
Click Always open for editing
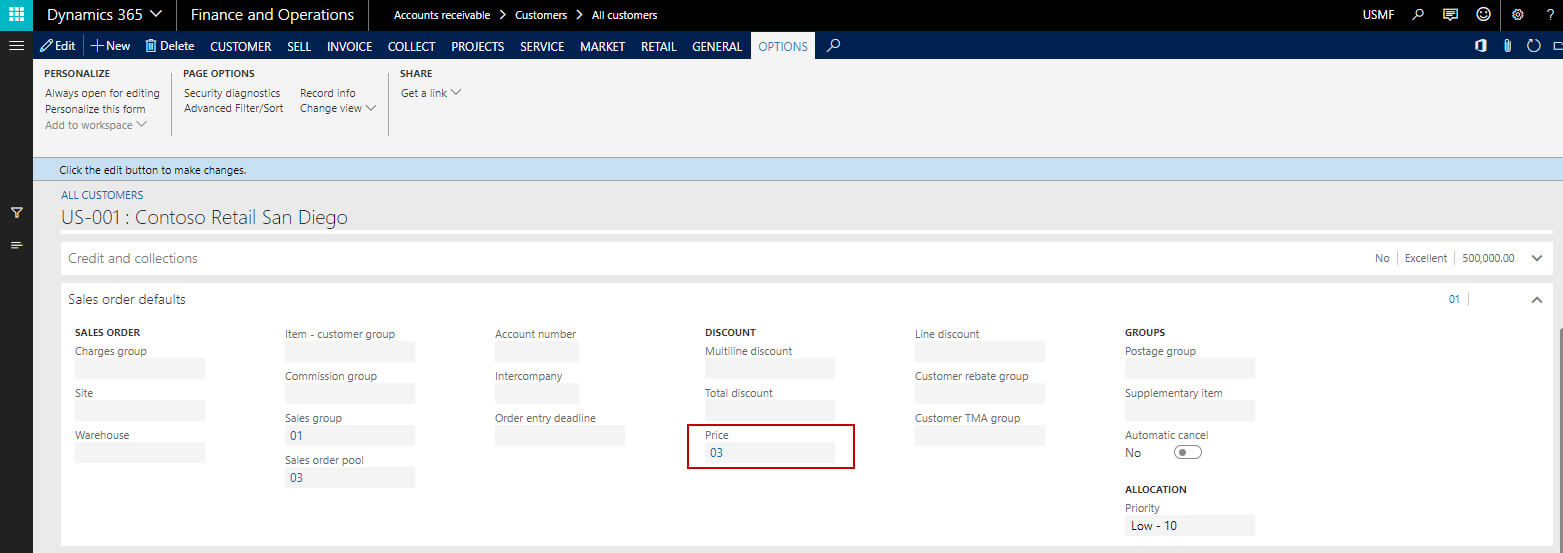click(x=102, y=93)
